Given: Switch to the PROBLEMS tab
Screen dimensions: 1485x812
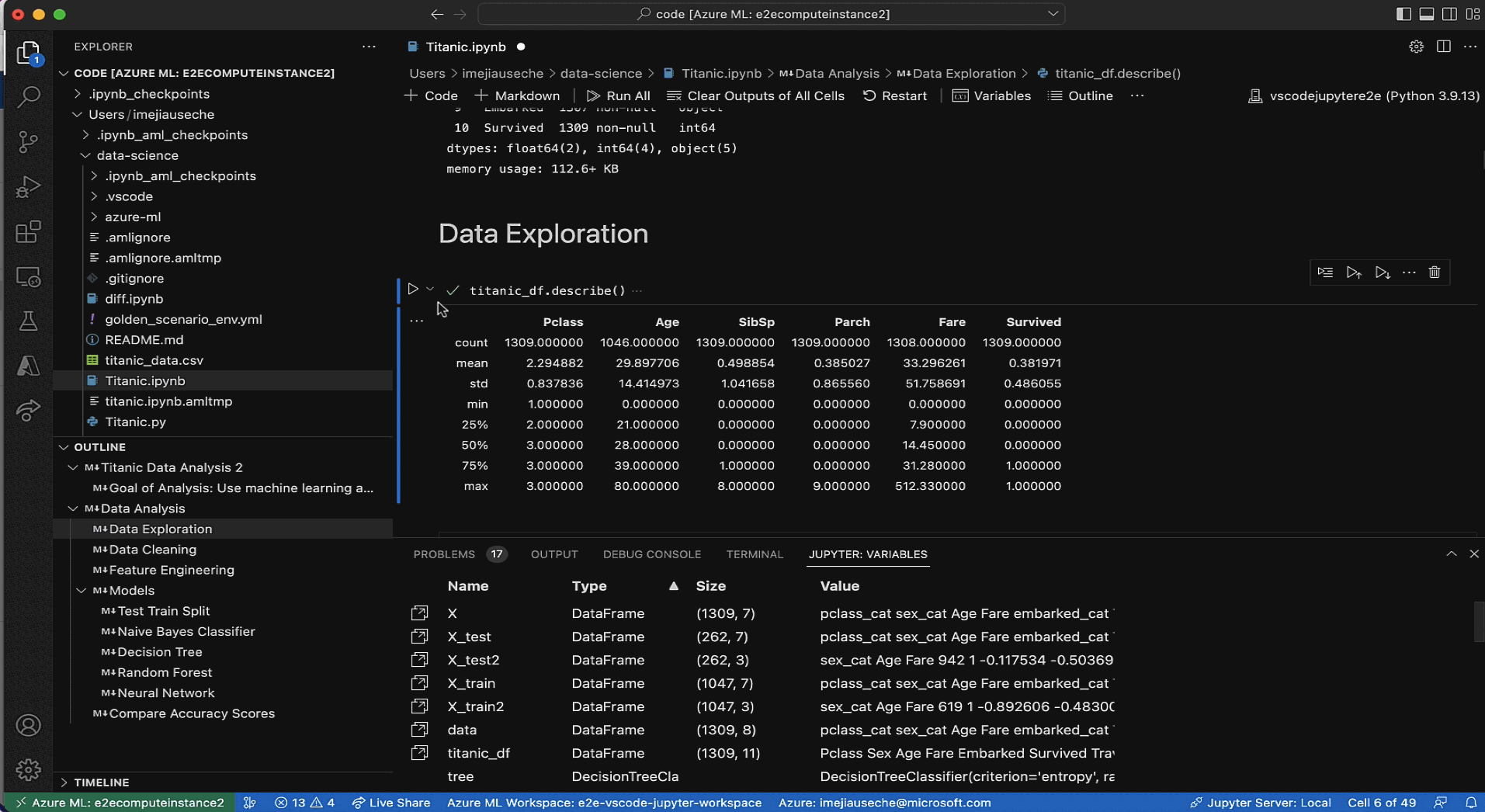Looking at the screenshot, I should coord(444,554).
